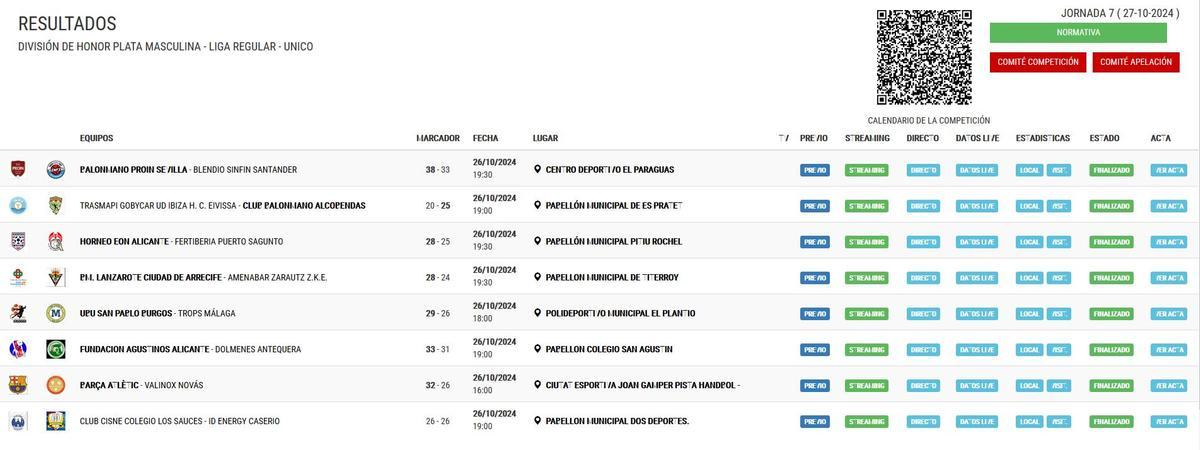Screen dimensions: 1200x450
Task: Open the Barça Atlètic club crest
Action: click(18, 385)
